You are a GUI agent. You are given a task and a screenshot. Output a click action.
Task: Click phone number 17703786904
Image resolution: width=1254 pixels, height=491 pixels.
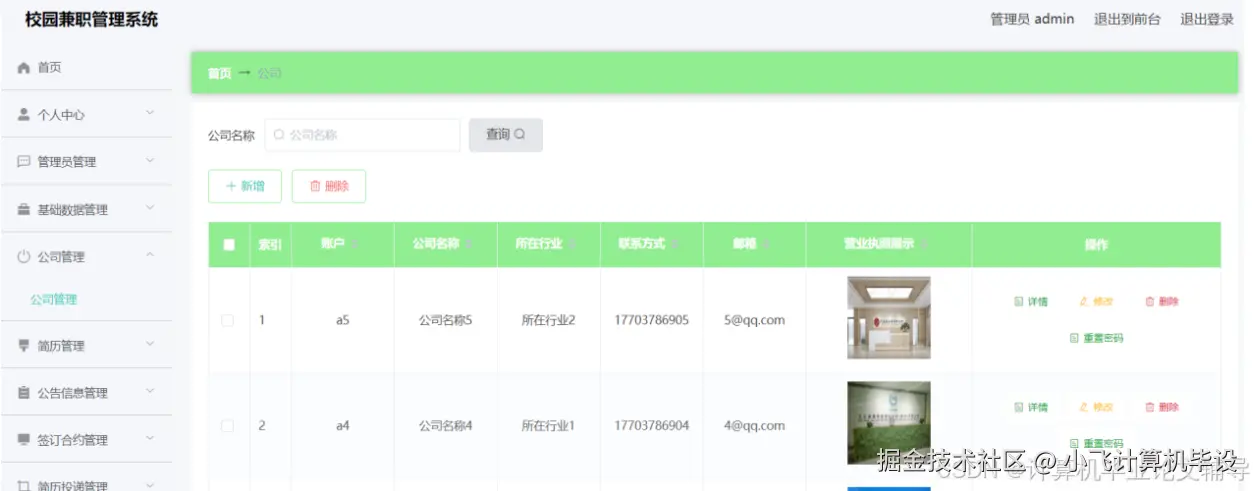click(651, 425)
